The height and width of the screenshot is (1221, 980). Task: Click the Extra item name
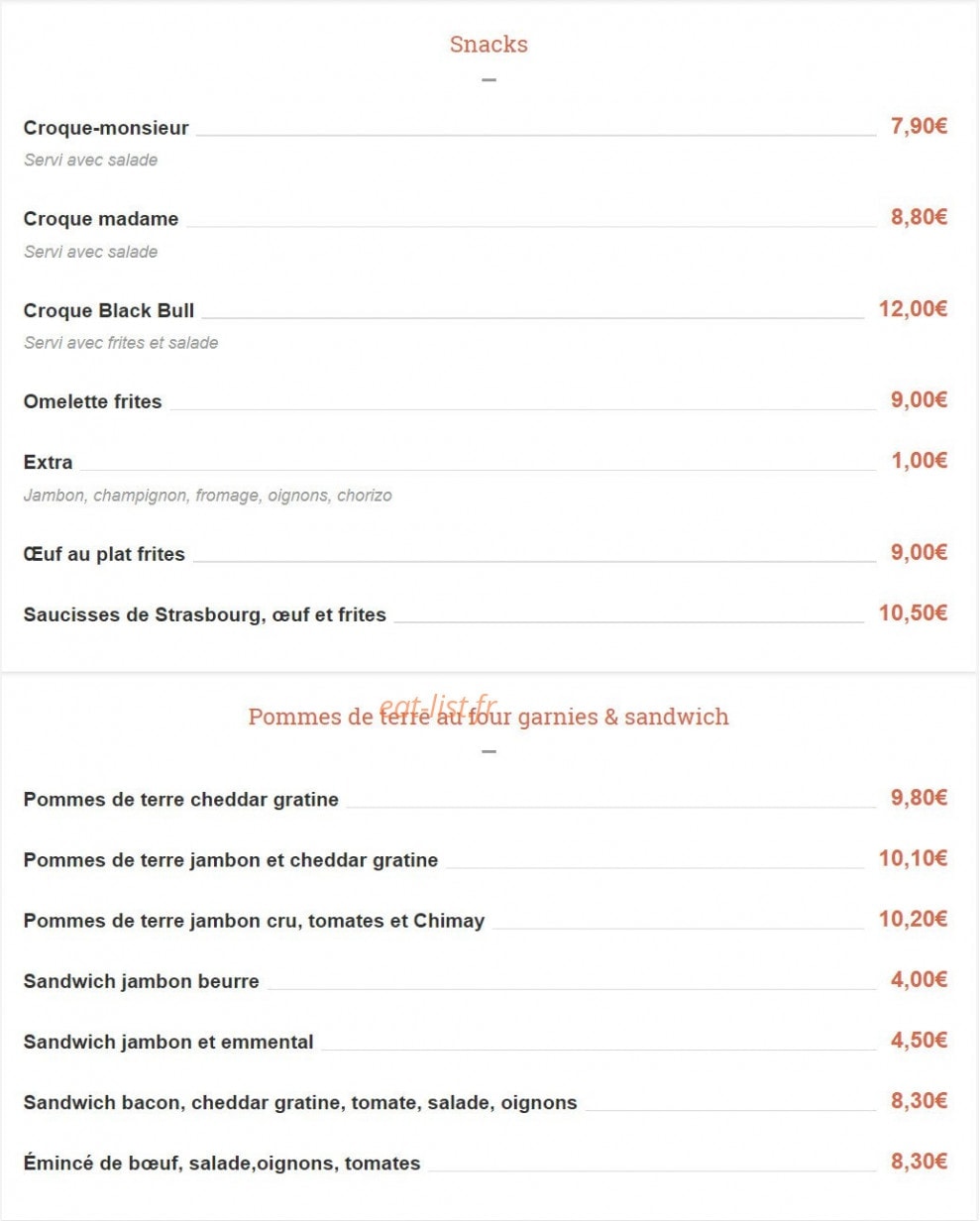(x=49, y=463)
